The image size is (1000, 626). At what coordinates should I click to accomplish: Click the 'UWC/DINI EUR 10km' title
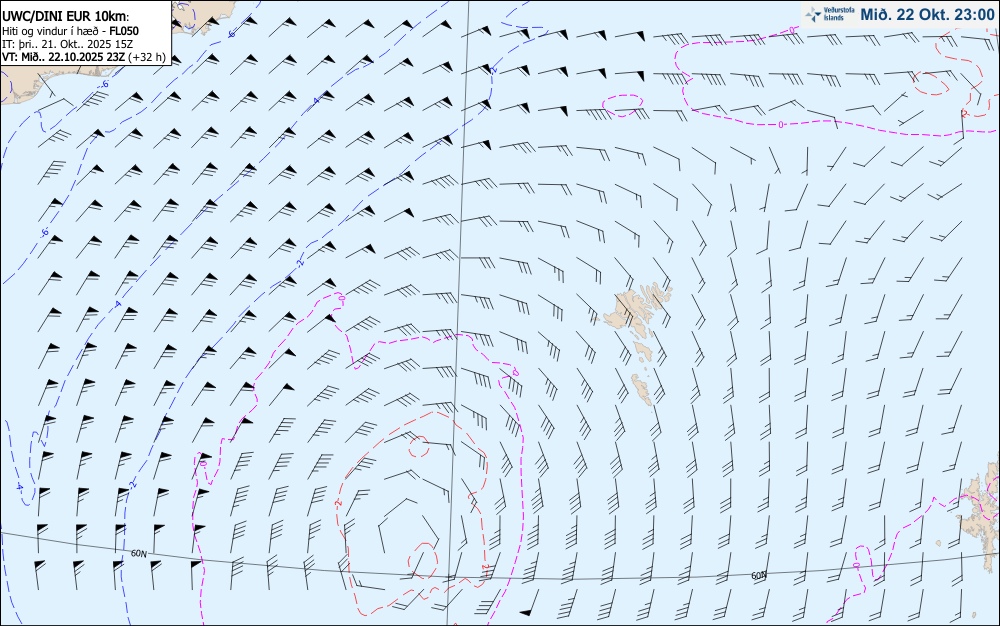click(x=66, y=17)
